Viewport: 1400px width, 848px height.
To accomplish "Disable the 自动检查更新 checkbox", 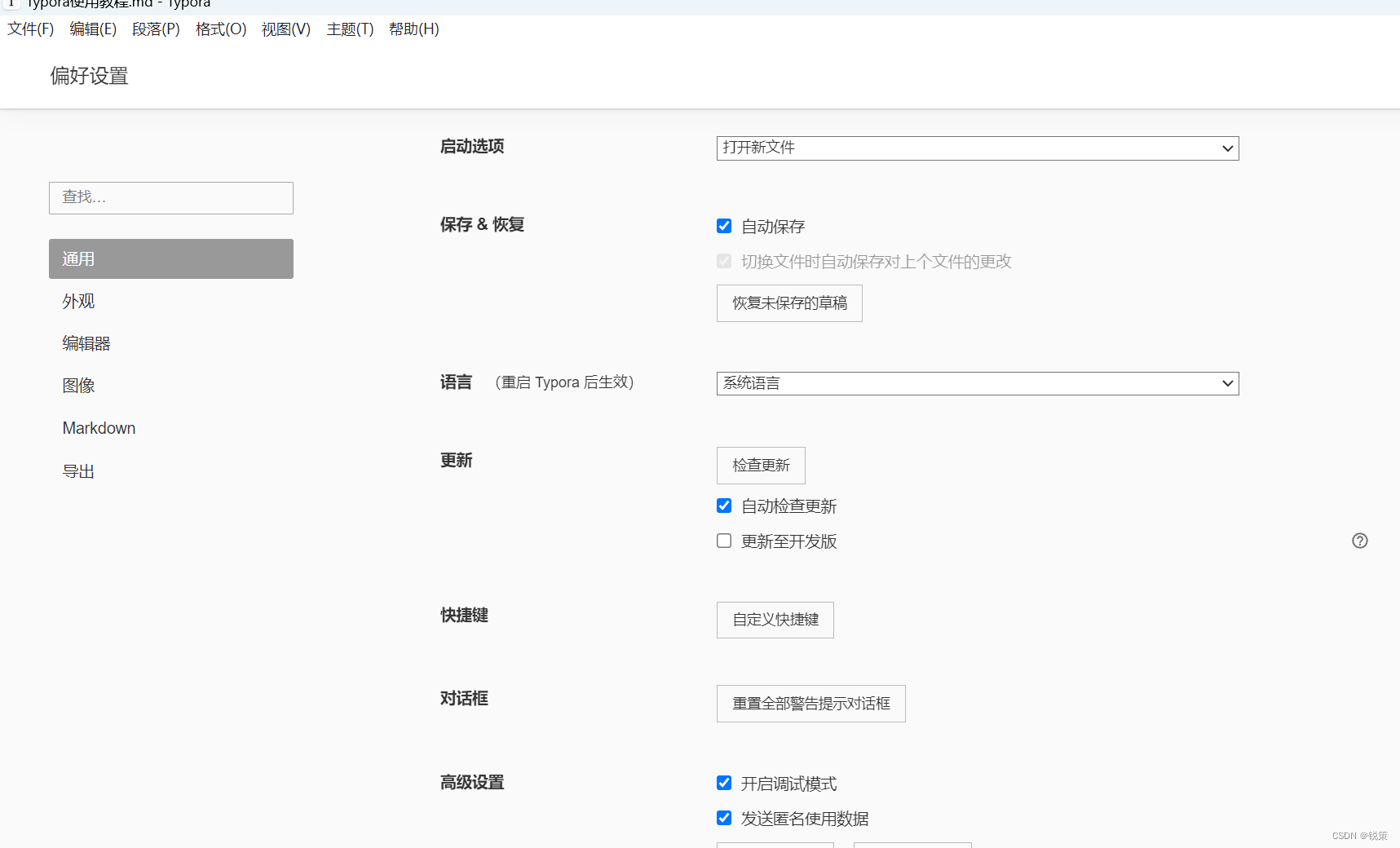I will point(724,506).
